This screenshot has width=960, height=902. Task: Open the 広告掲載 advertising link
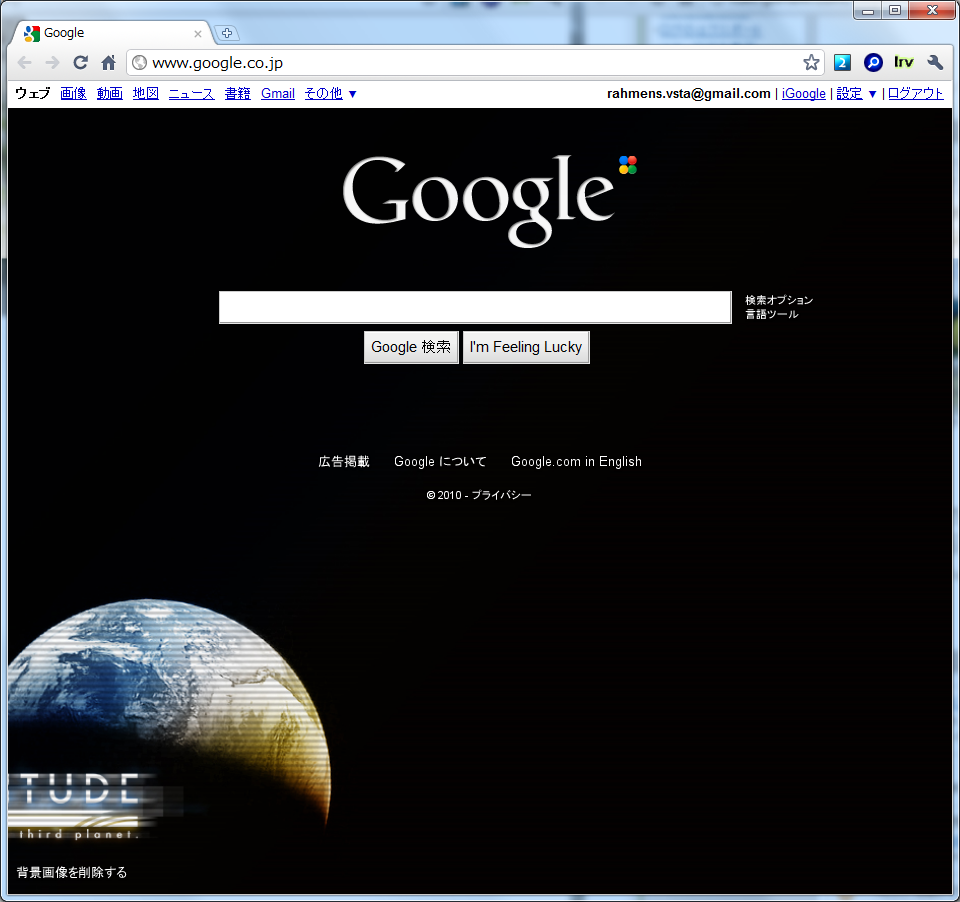[x=344, y=462]
